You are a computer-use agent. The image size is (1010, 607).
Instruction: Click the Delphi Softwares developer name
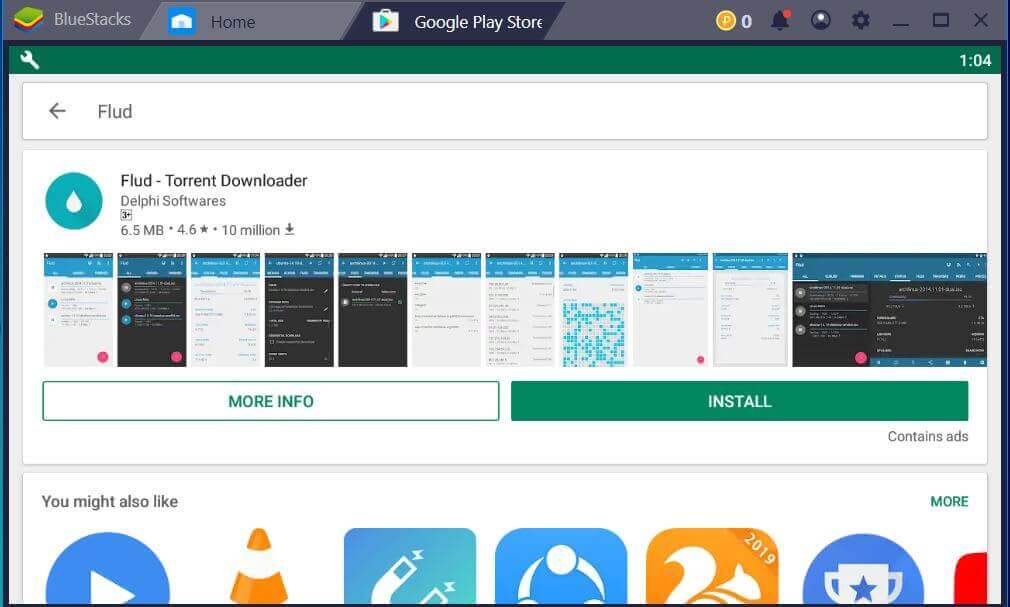pyautogui.click(x=173, y=200)
